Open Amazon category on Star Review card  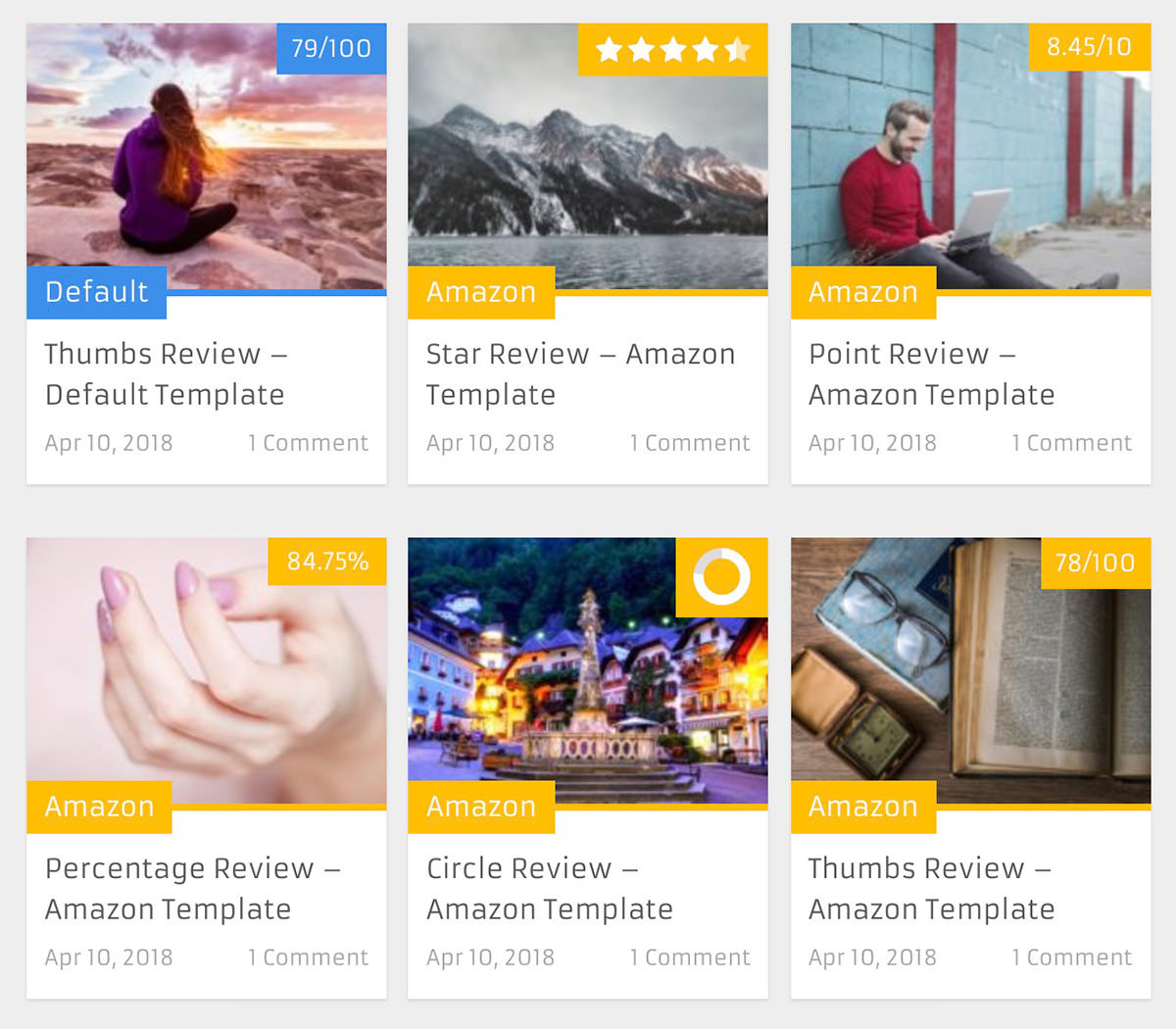(481, 292)
